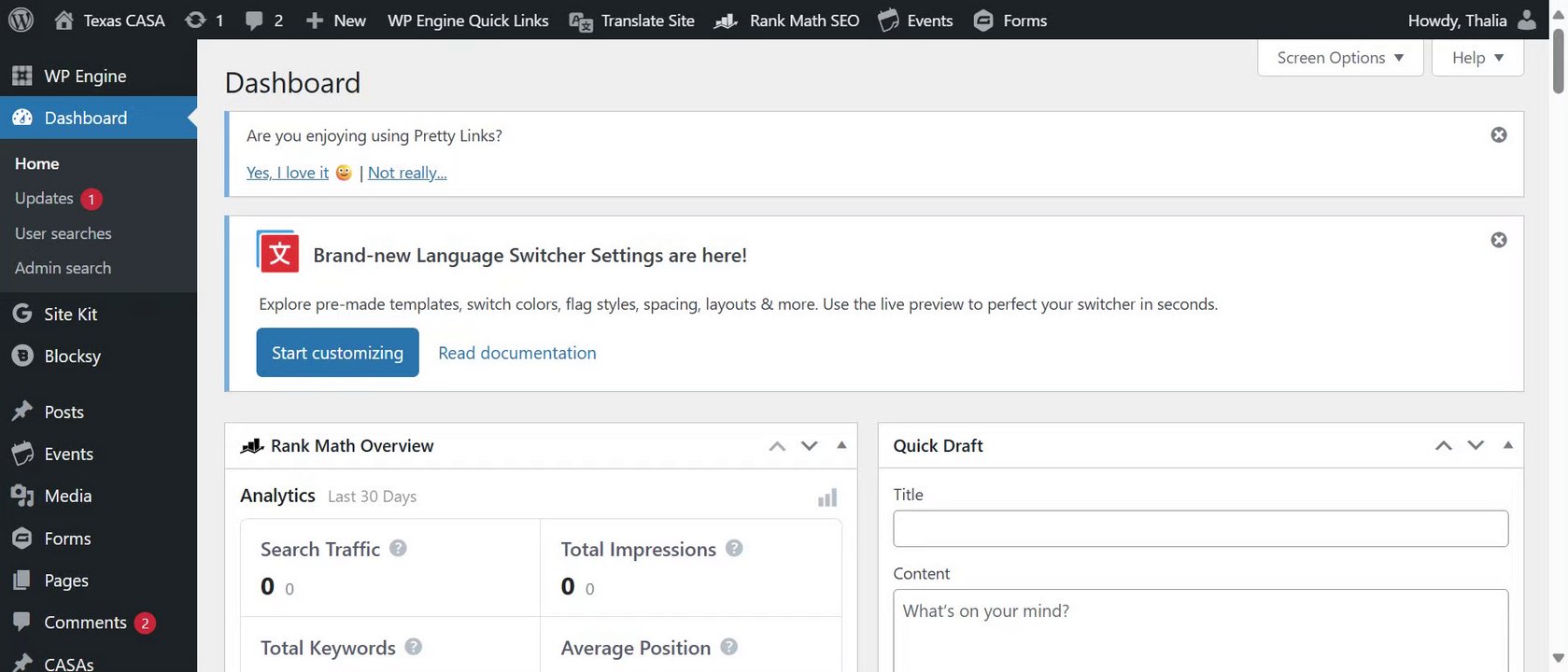Viewport: 1568px width, 672px height.
Task: Open the Posts menu in sidebar
Action: pyautogui.click(x=64, y=412)
